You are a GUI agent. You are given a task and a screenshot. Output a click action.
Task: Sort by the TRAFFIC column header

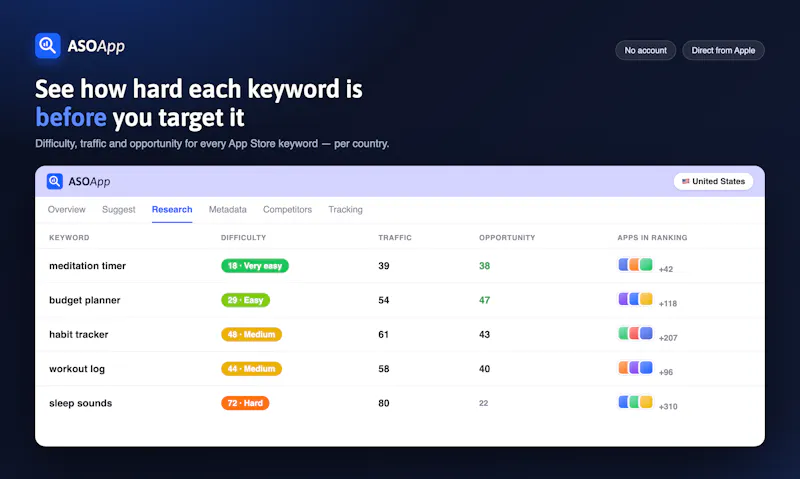pos(395,238)
